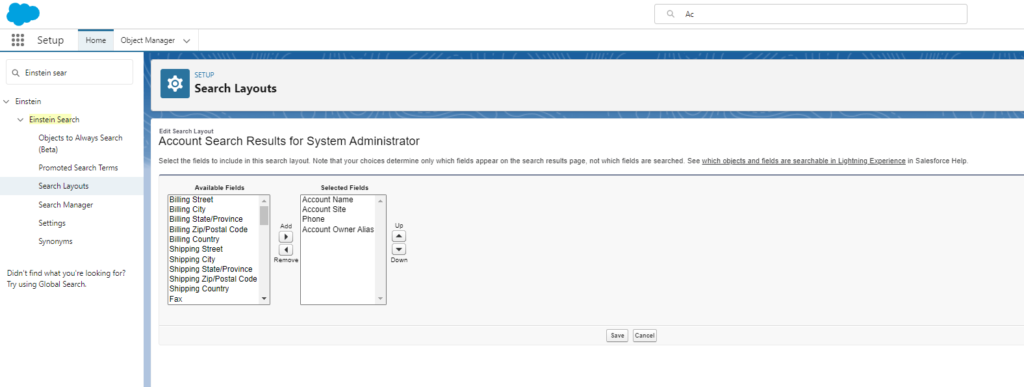
Task: Select Shipping Zip/Postal Code field
Action: 213,279
